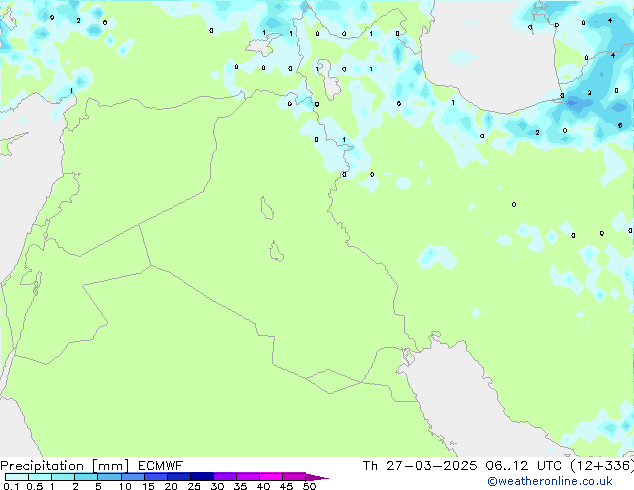
Task: Click the 'Precipitation' title word
Action: (x=42, y=466)
